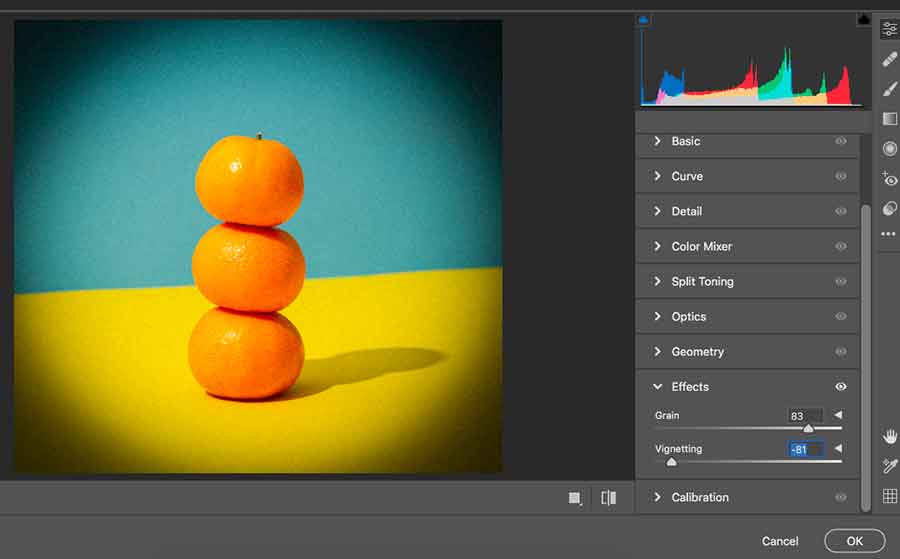The width and height of the screenshot is (900, 559).
Task: Click the Vignetting label text
Action: [x=678, y=449]
